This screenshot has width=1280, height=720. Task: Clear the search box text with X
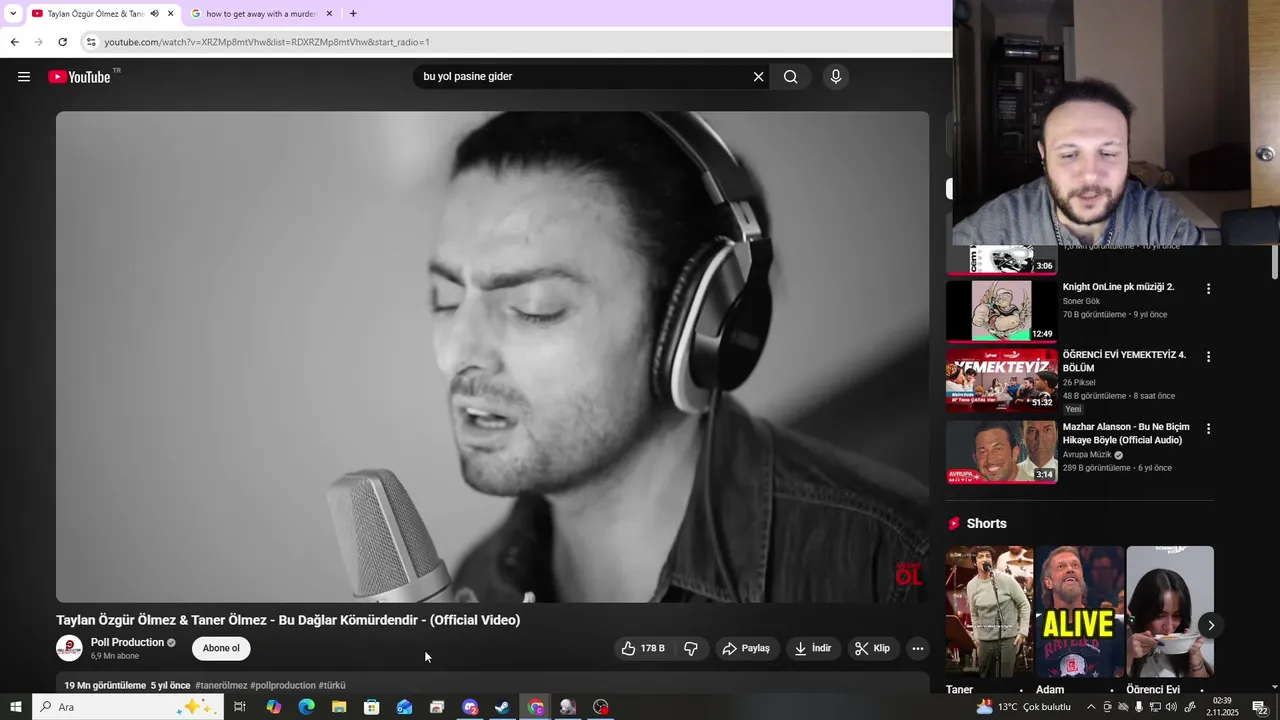pyautogui.click(x=758, y=77)
